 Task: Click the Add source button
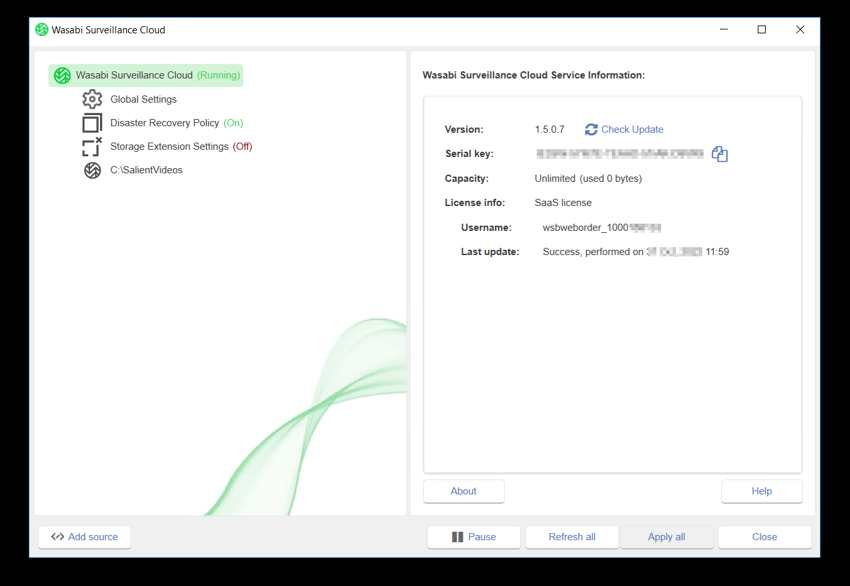pyautogui.click(x=85, y=537)
